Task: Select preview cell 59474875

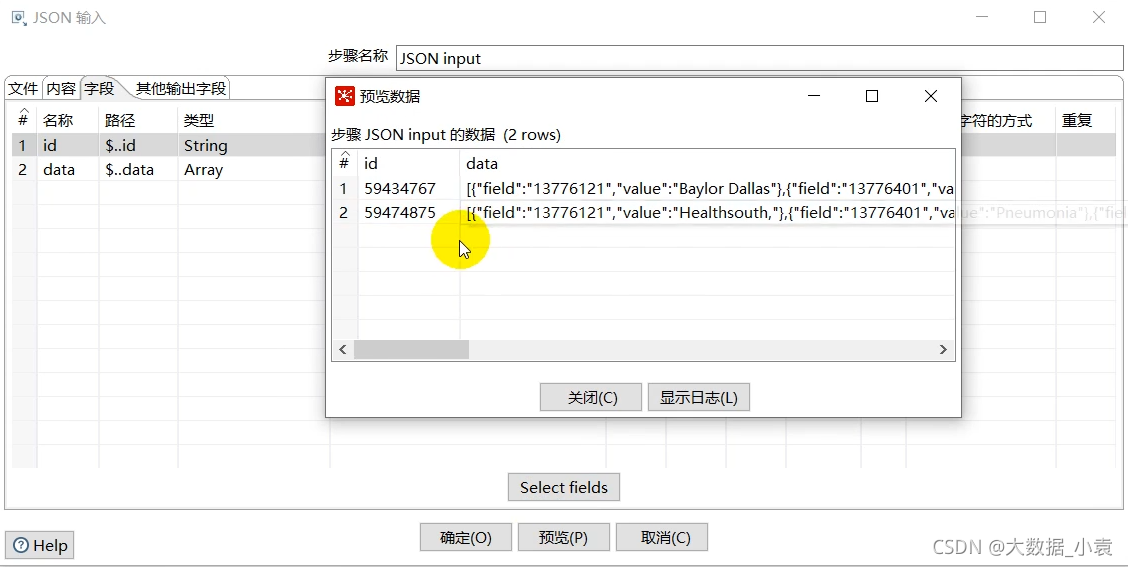Action: coord(409,213)
